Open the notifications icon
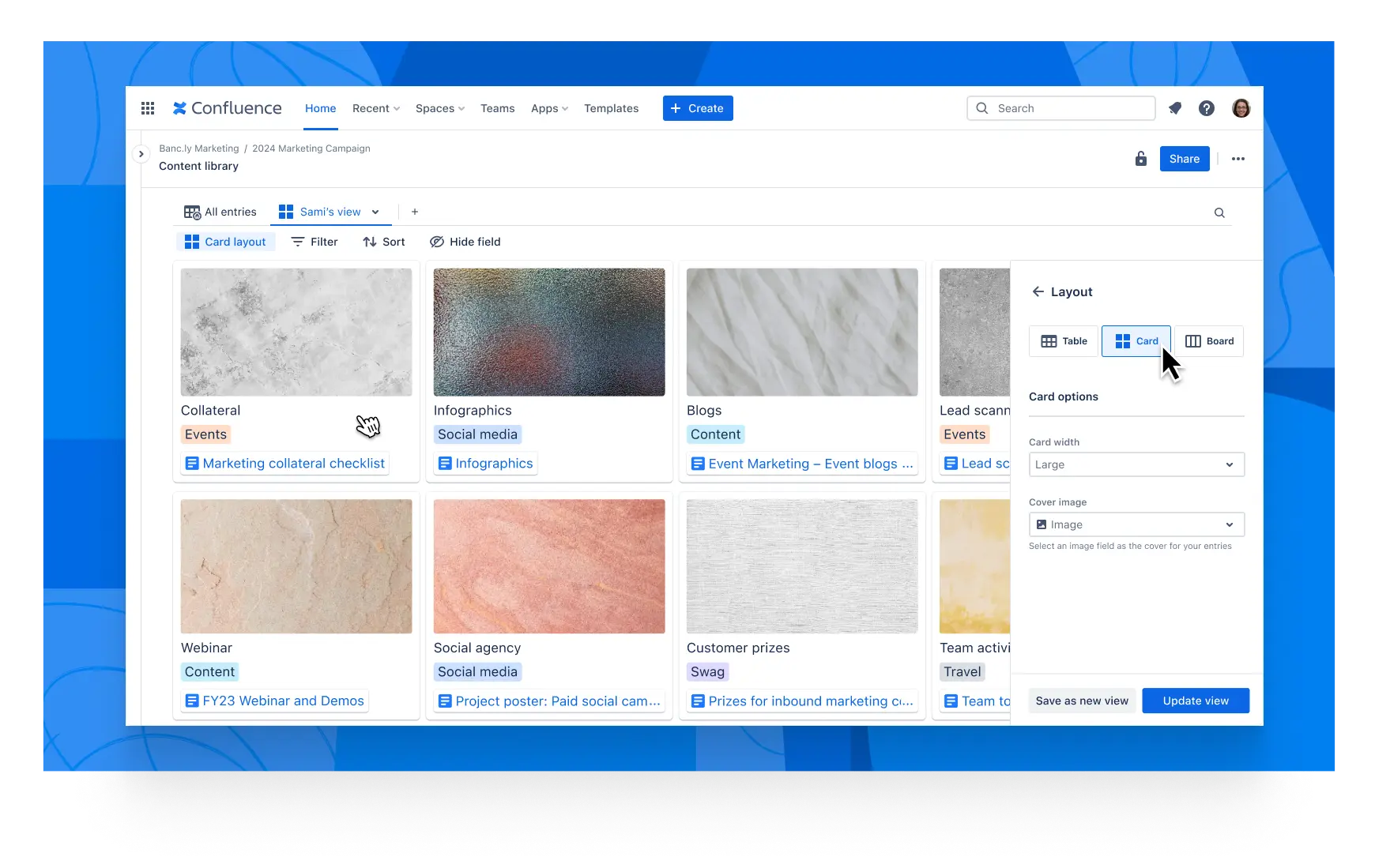This screenshot has height=868, width=1390. tap(1175, 108)
